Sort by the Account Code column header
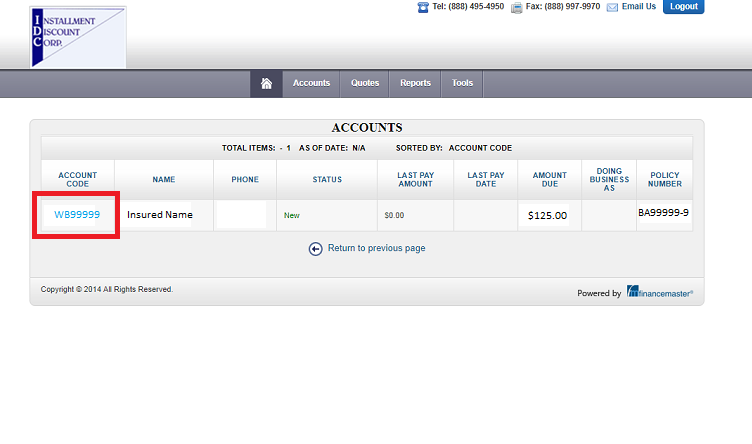This screenshot has height=444, width=752. pos(78,180)
